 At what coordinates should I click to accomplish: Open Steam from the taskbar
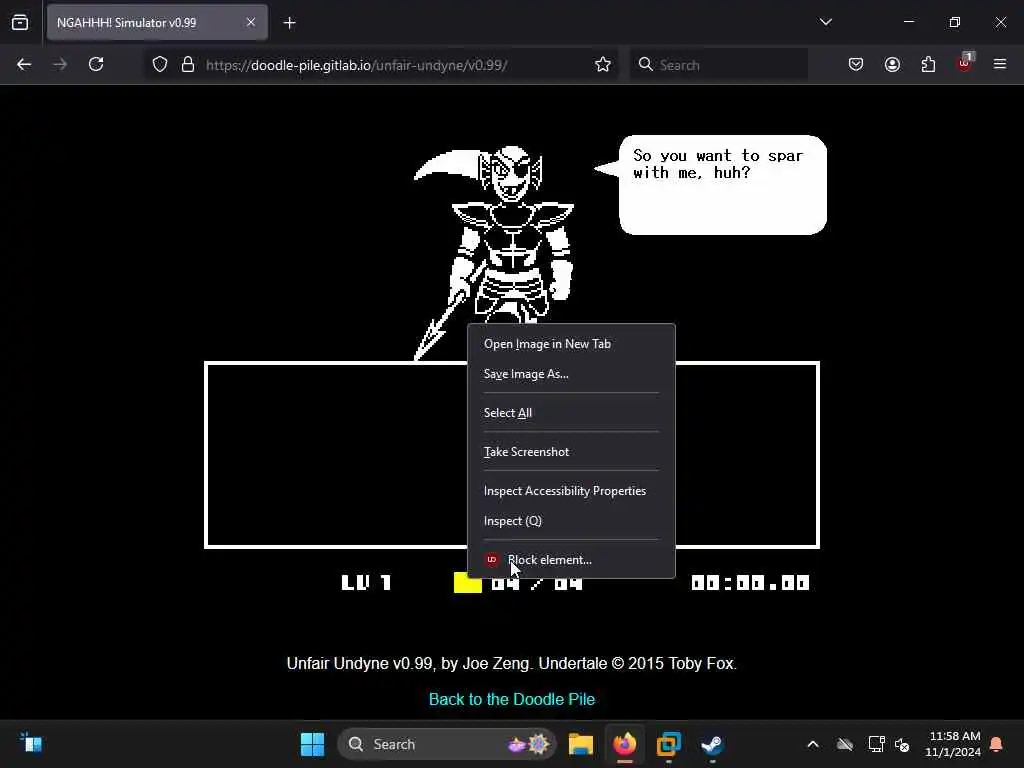pyautogui.click(x=712, y=744)
